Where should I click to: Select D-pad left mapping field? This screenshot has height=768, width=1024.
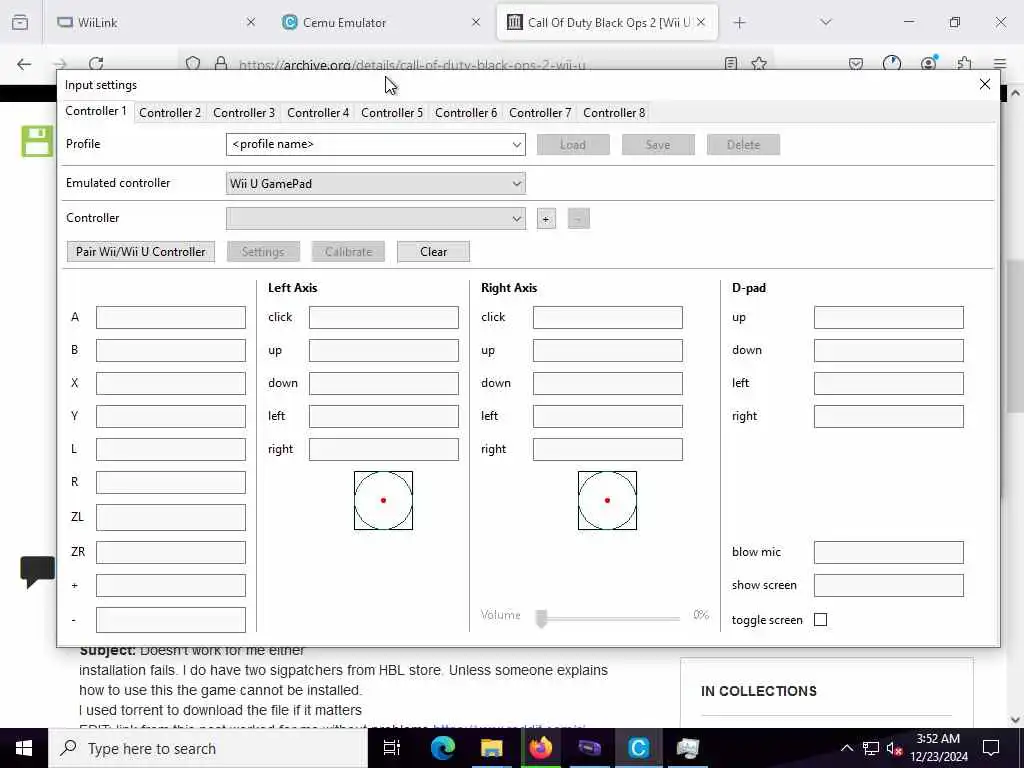[889, 383]
